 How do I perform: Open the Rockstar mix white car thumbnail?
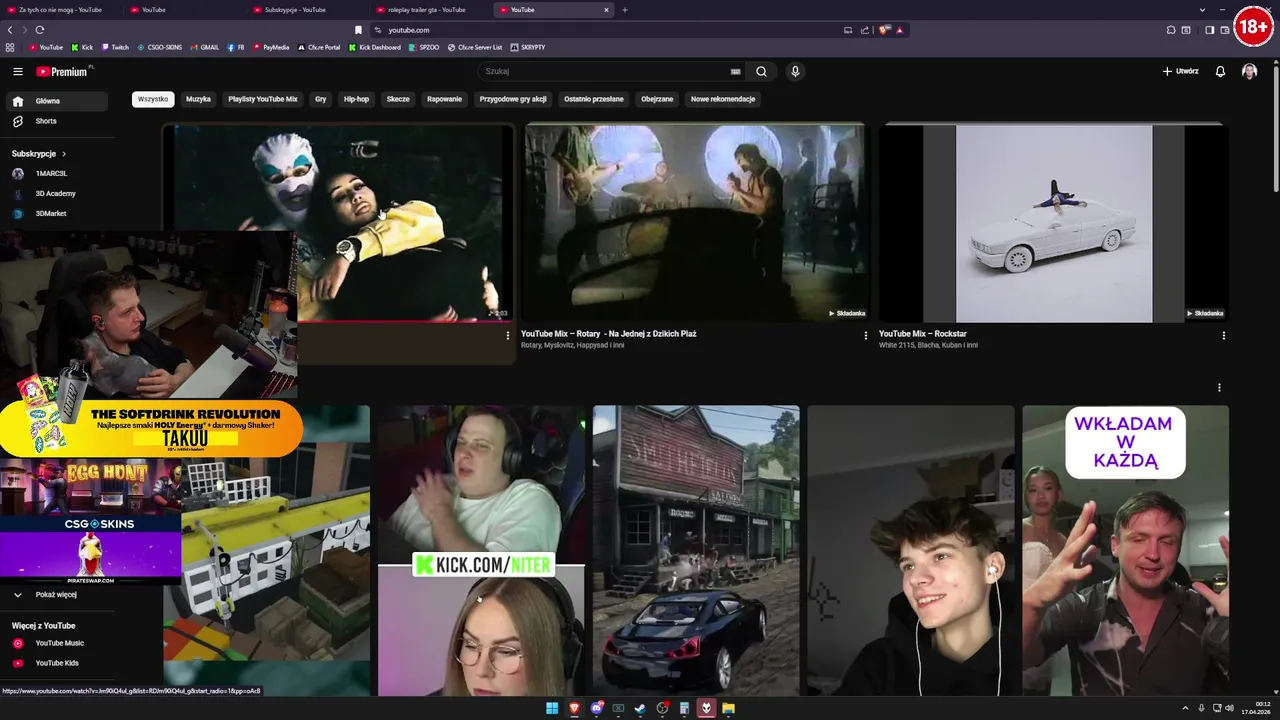pos(1053,222)
